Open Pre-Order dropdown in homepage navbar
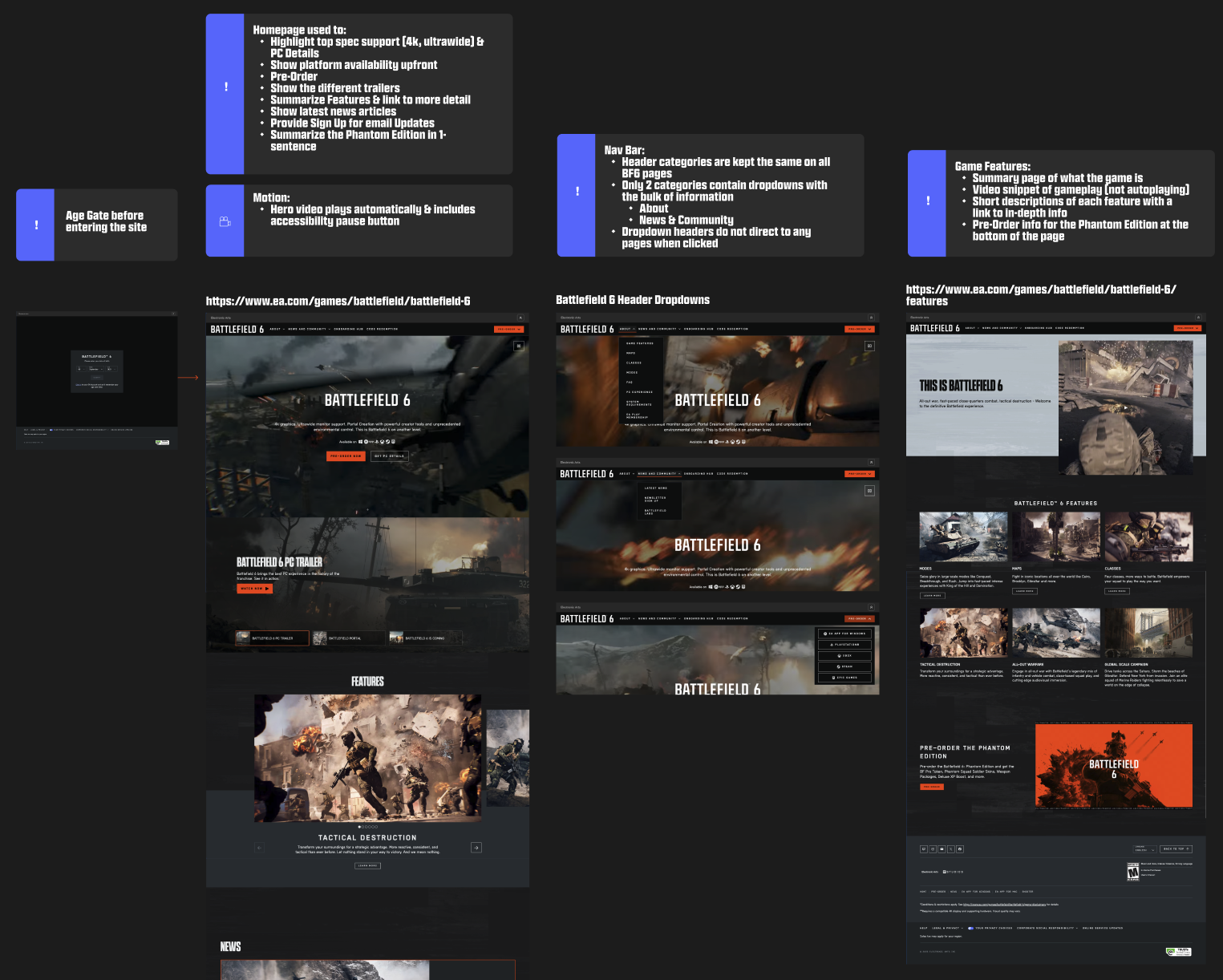The height and width of the screenshot is (980, 1223). [508, 329]
